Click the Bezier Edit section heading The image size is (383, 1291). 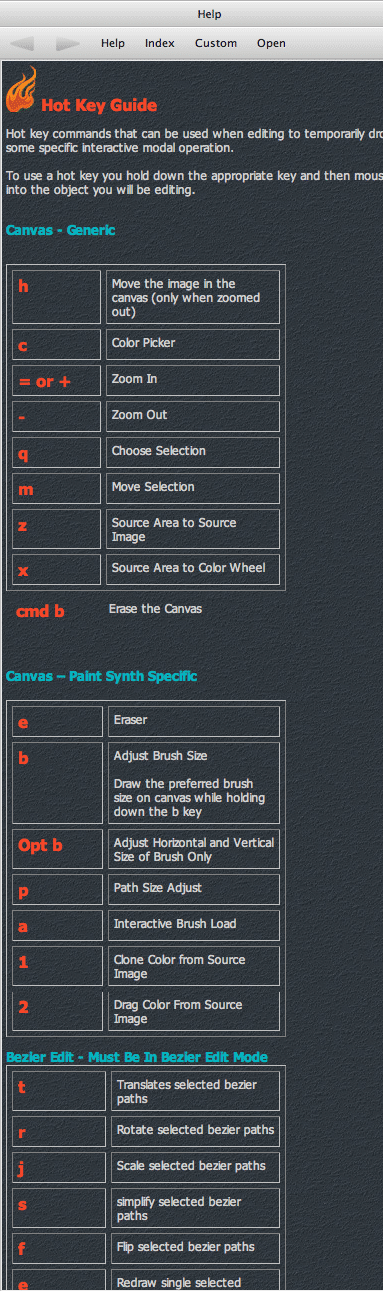(136, 1056)
